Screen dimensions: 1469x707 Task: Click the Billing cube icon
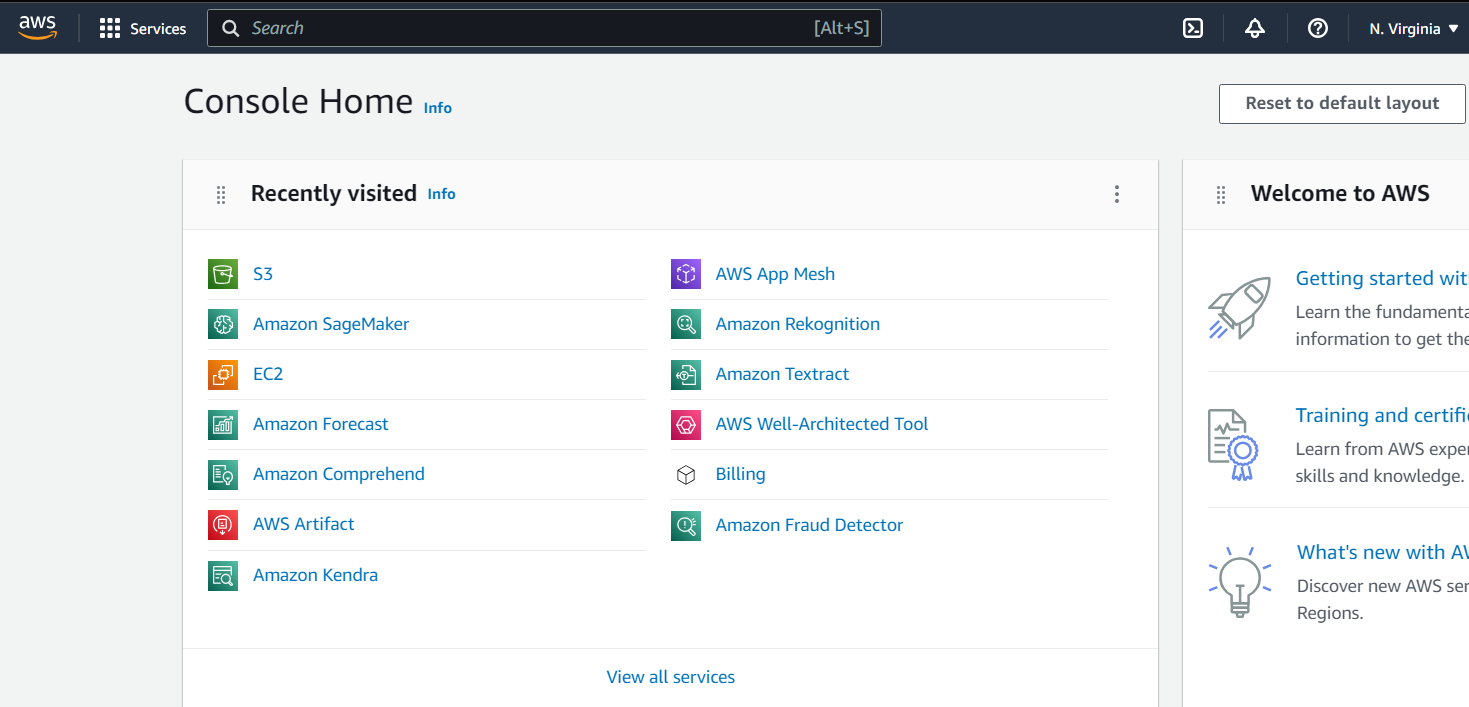[686, 474]
